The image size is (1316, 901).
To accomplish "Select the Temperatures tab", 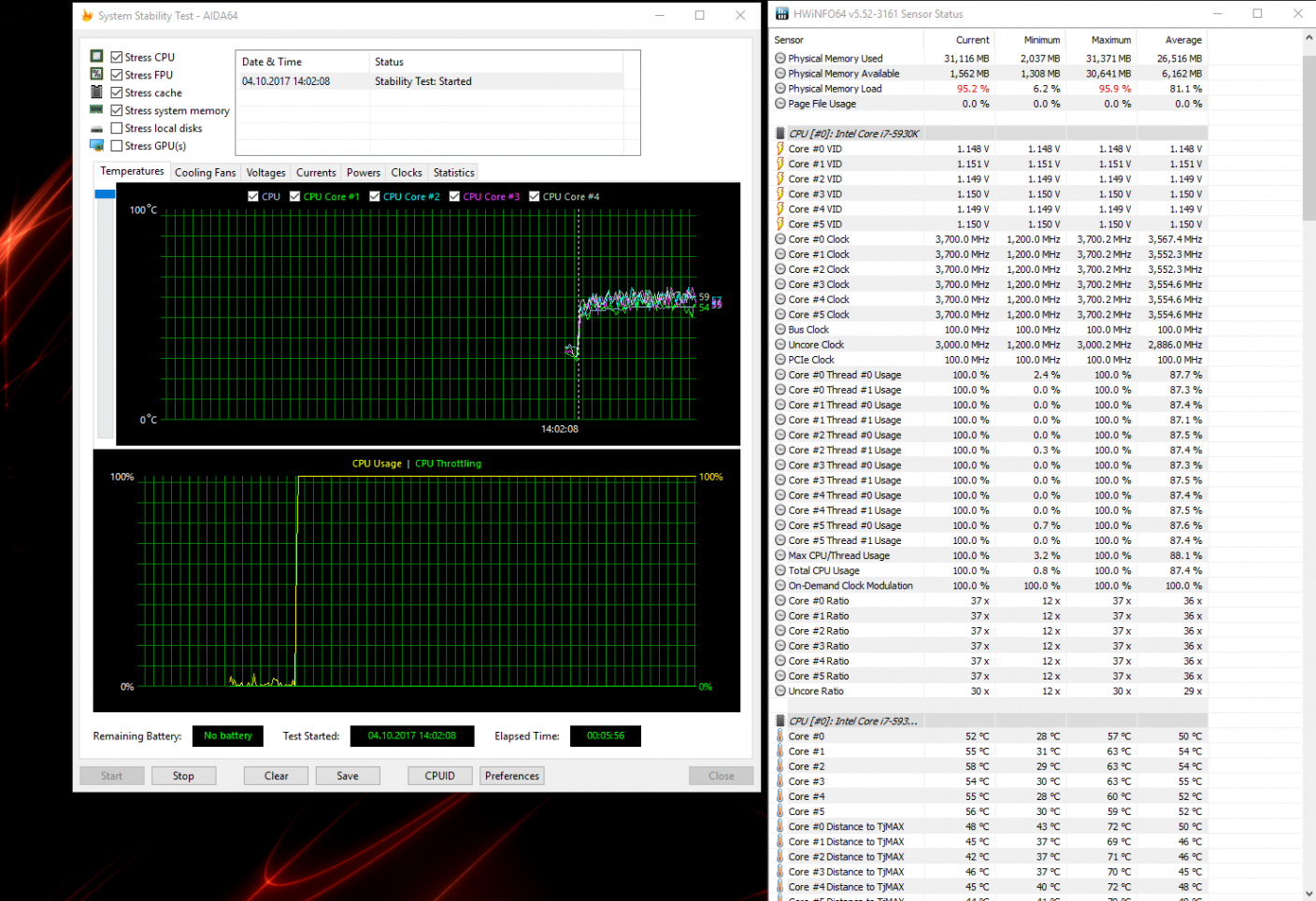I will [132, 171].
